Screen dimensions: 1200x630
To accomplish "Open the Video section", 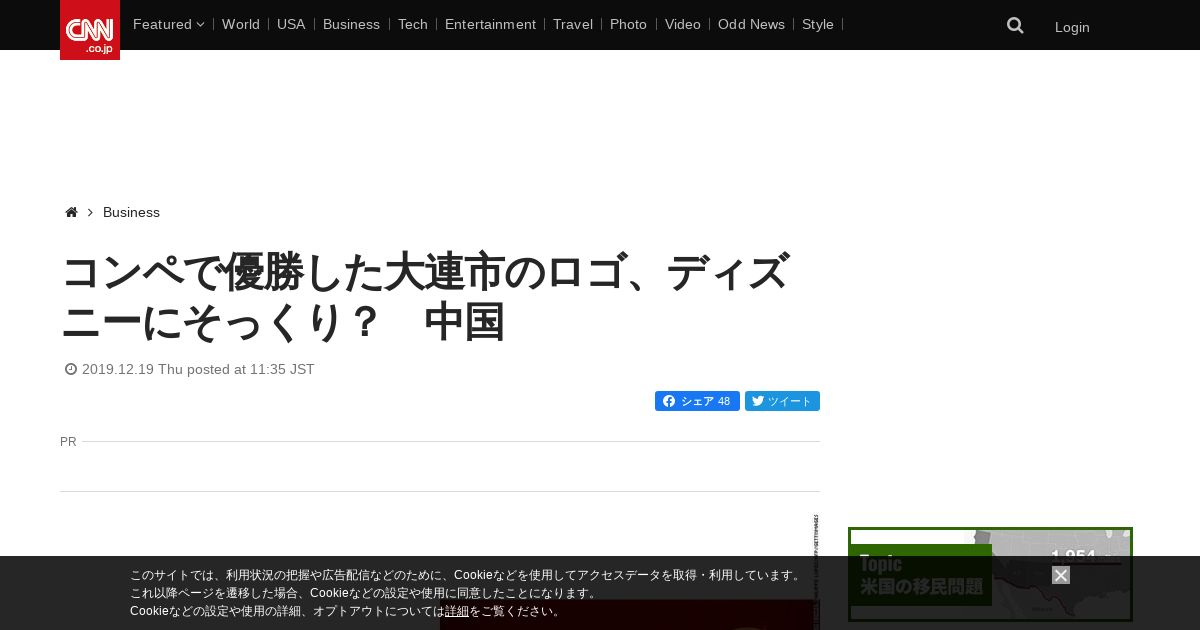I will (x=683, y=24).
